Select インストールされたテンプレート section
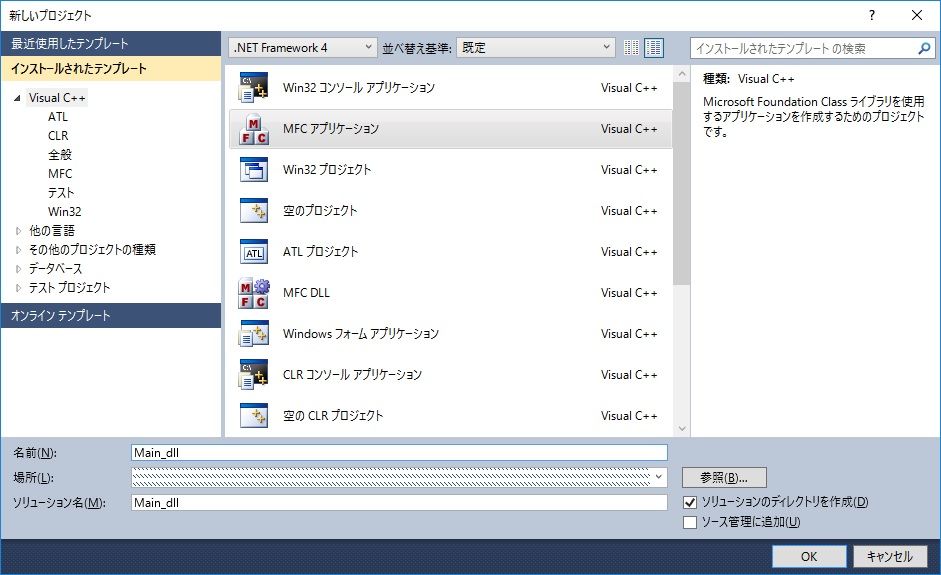Image resolution: width=941 pixels, height=575 pixels. [x=110, y=68]
